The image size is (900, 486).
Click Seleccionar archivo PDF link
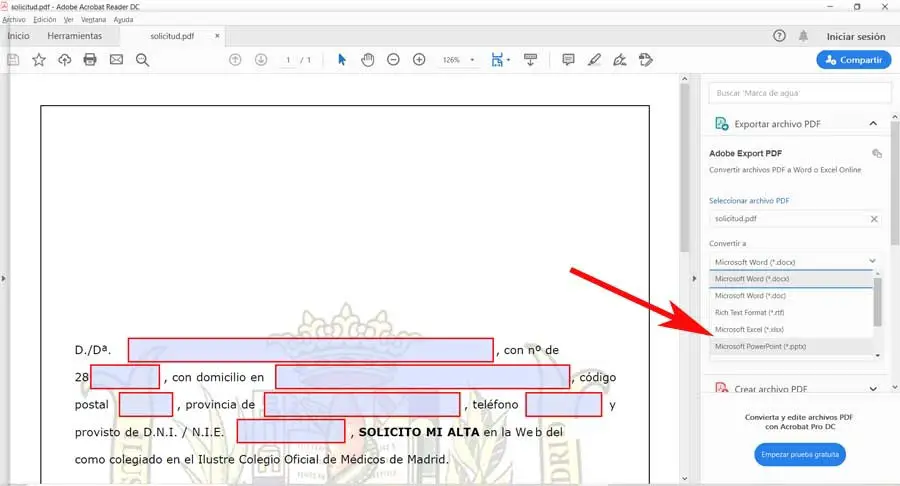point(749,201)
